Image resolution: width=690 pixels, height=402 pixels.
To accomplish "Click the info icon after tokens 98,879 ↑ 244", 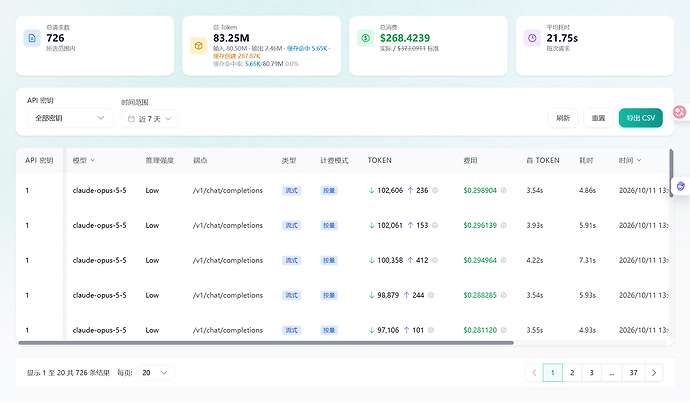I will [431, 295].
